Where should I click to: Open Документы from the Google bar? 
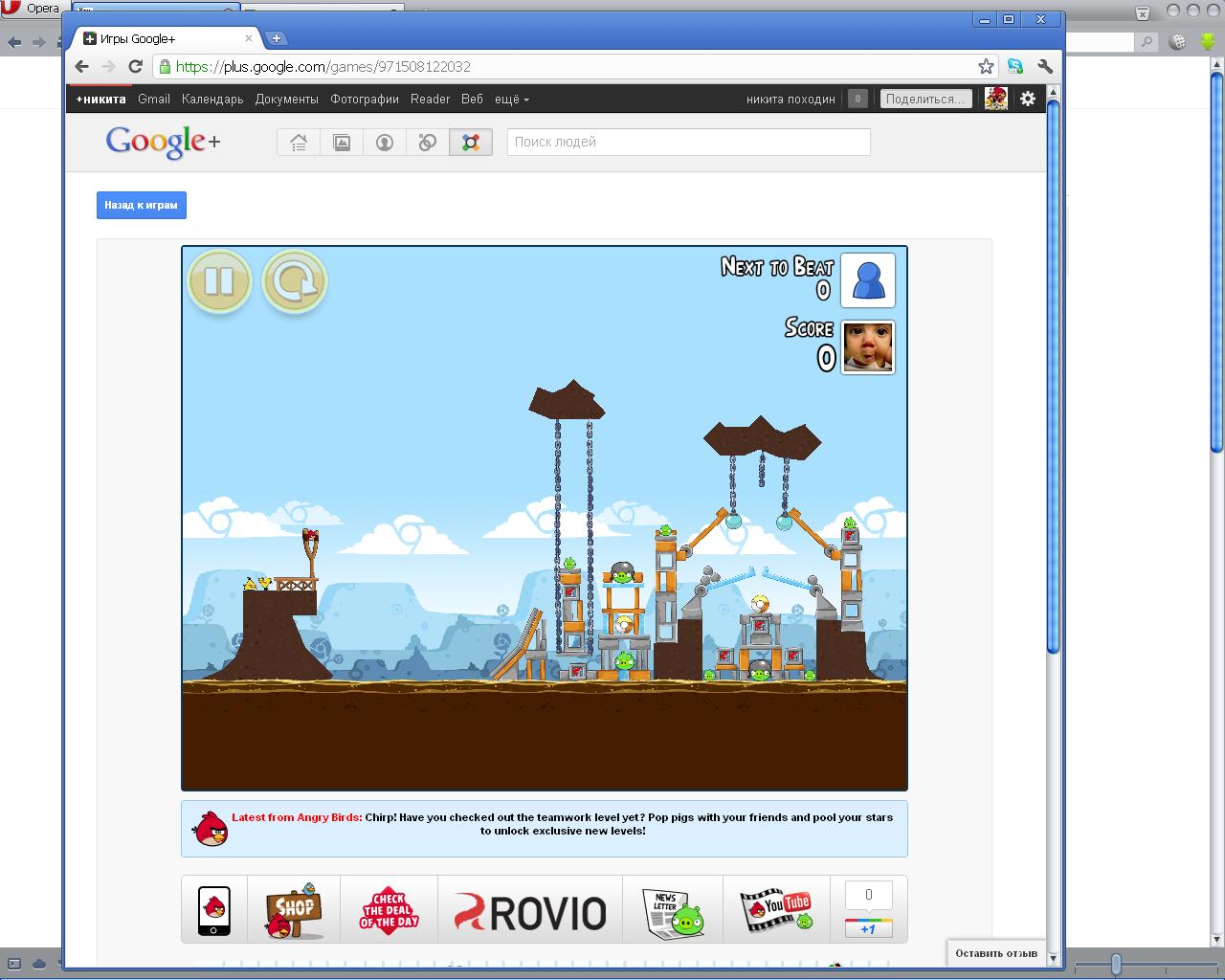click(x=287, y=99)
